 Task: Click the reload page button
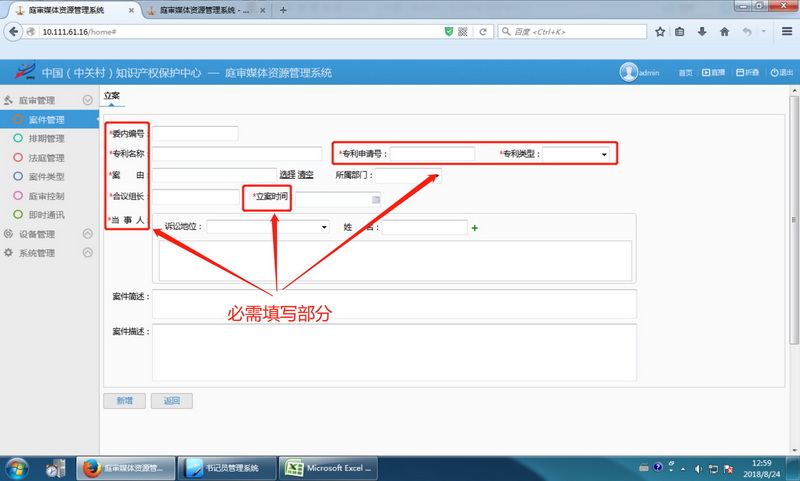click(x=483, y=32)
